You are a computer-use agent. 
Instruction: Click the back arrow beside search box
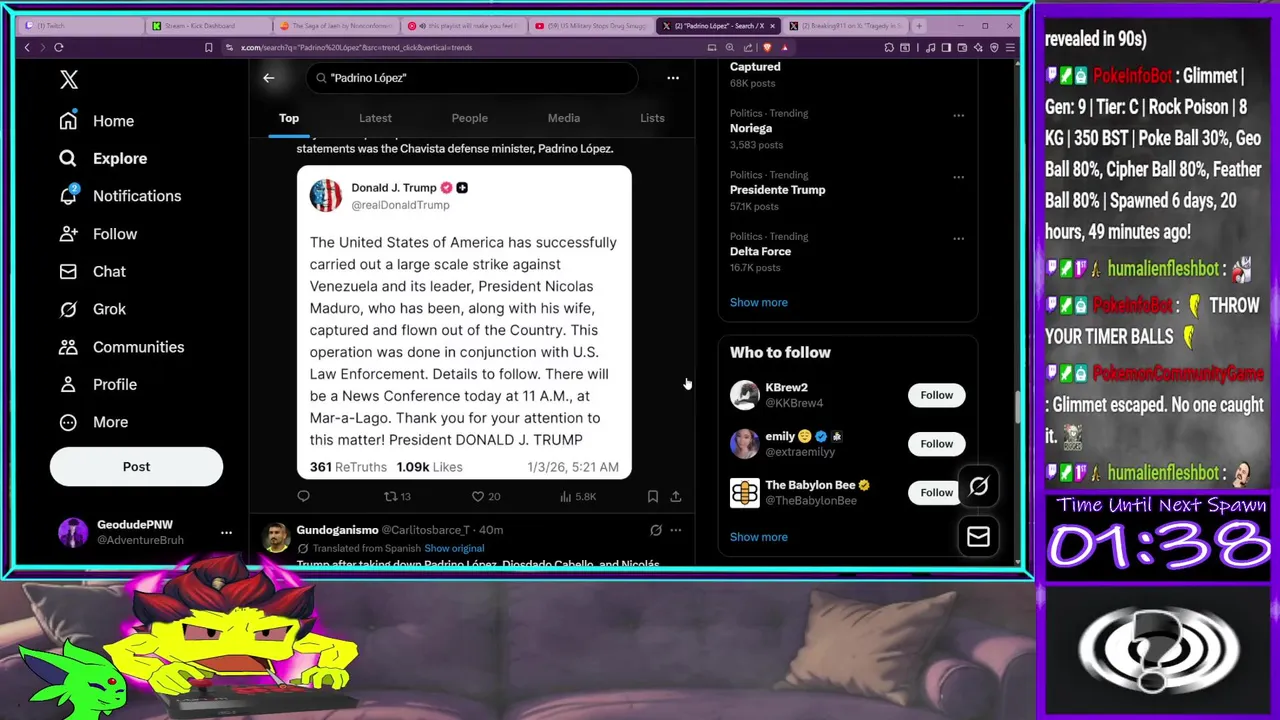point(269,77)
